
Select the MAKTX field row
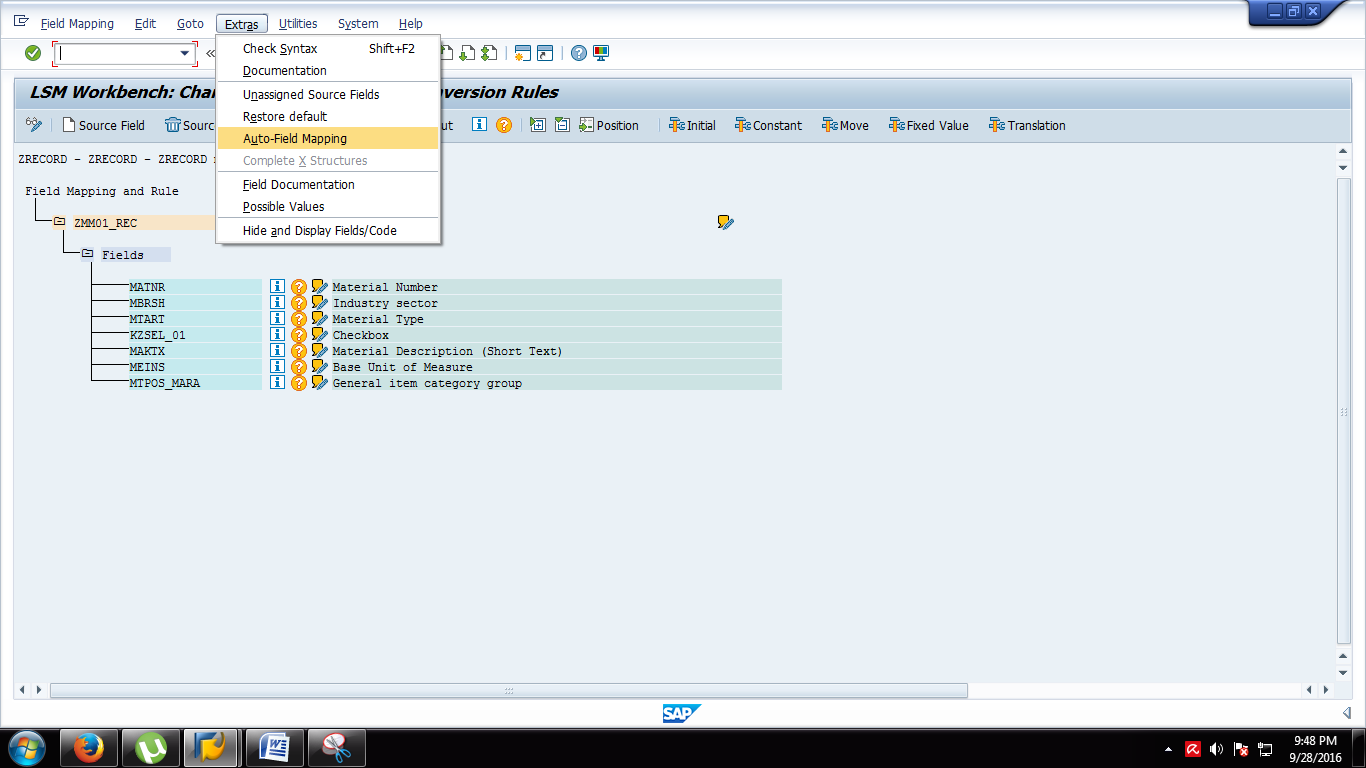click(195, 351)
